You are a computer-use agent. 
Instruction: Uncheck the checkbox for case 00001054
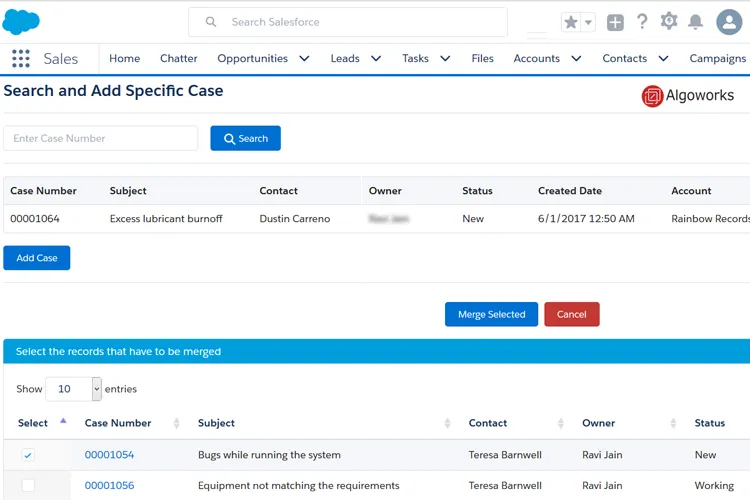click(x=28, y=455)
